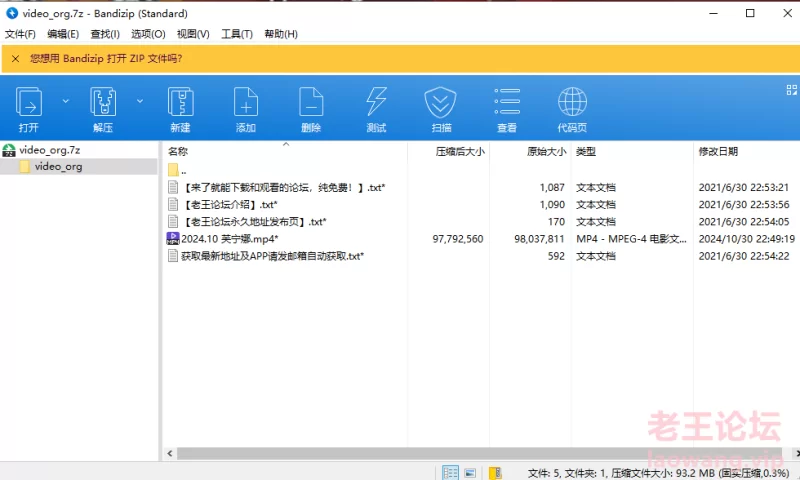Click the compressed size 97,792,560 cell
Image resolution: width=800 pixels, height=480 pixels.
coord(458,239)
